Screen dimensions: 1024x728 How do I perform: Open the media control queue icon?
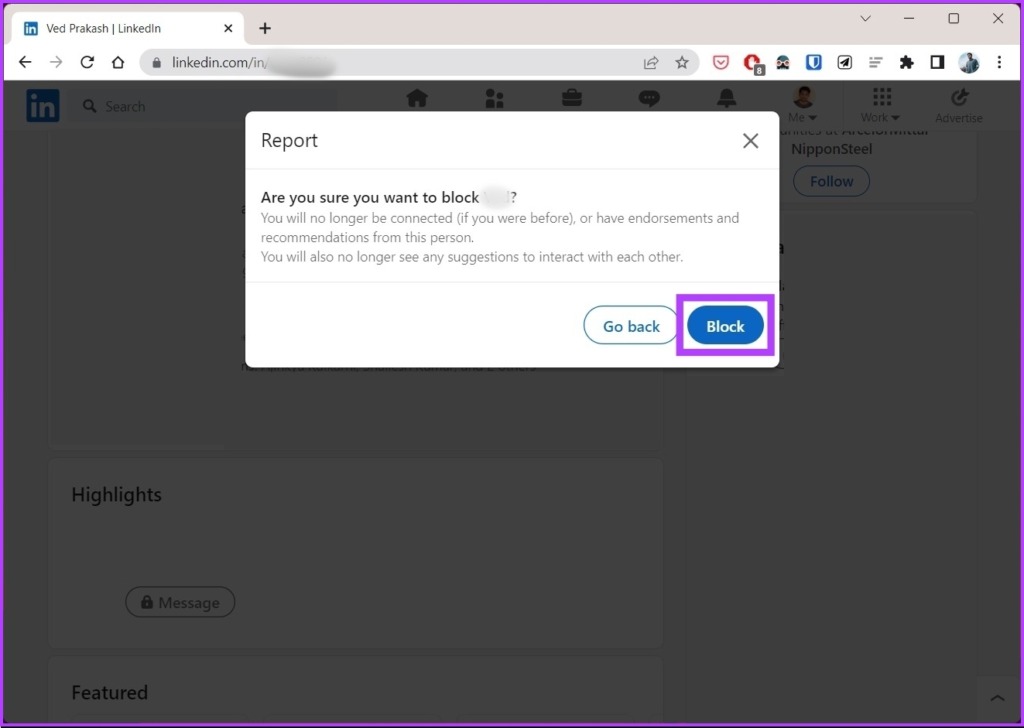(x=876, y=63)
